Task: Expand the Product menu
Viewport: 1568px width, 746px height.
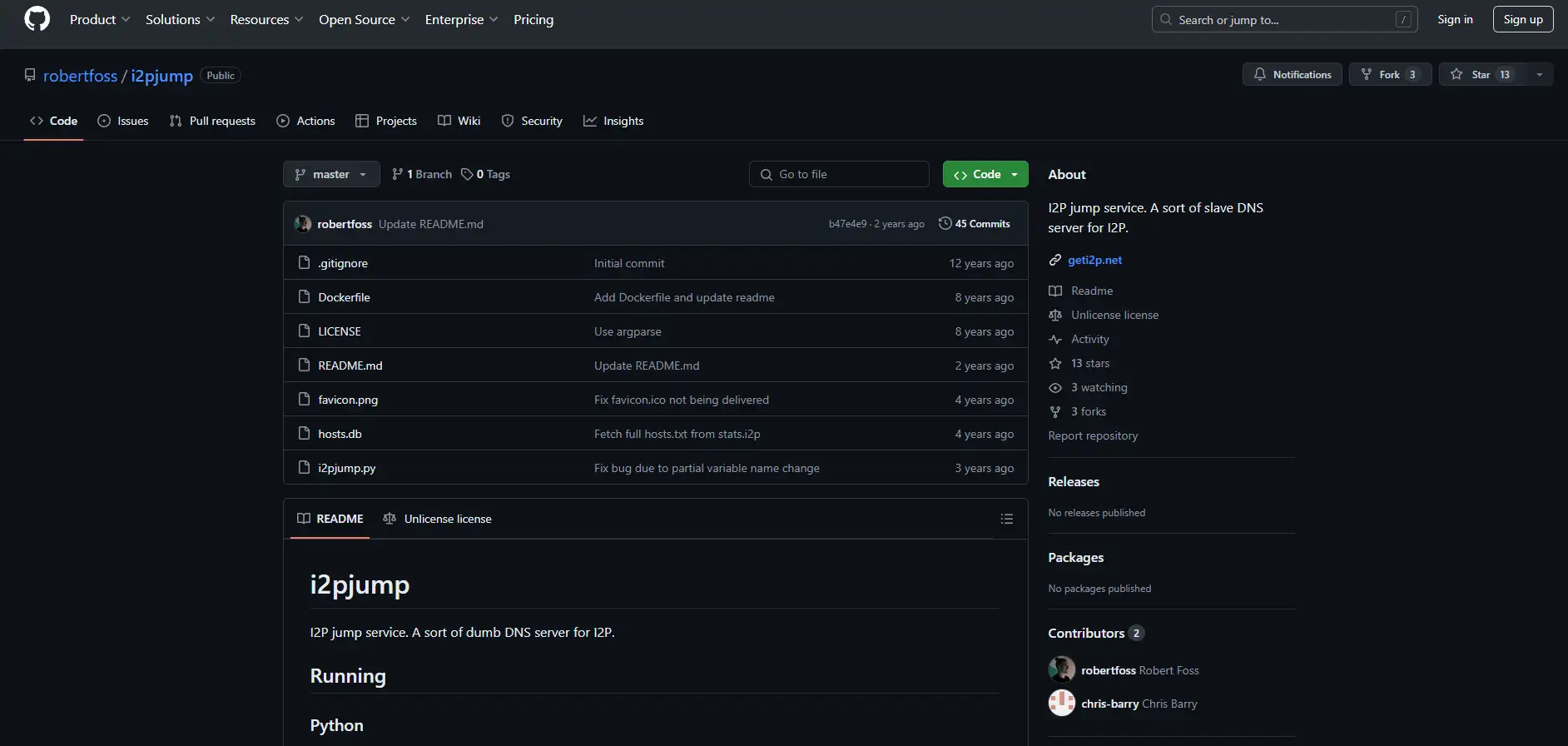Action: pyautogui.click(x=100, y=19)
